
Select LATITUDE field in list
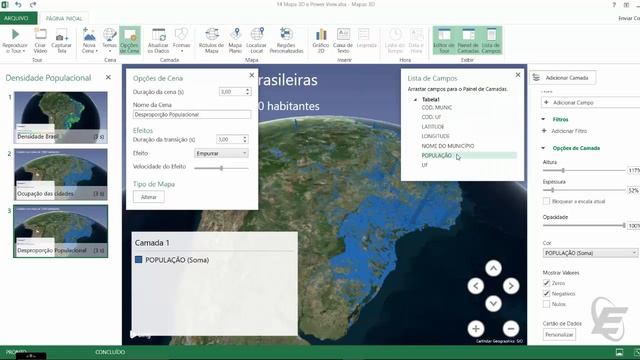[x=433, y=127]
